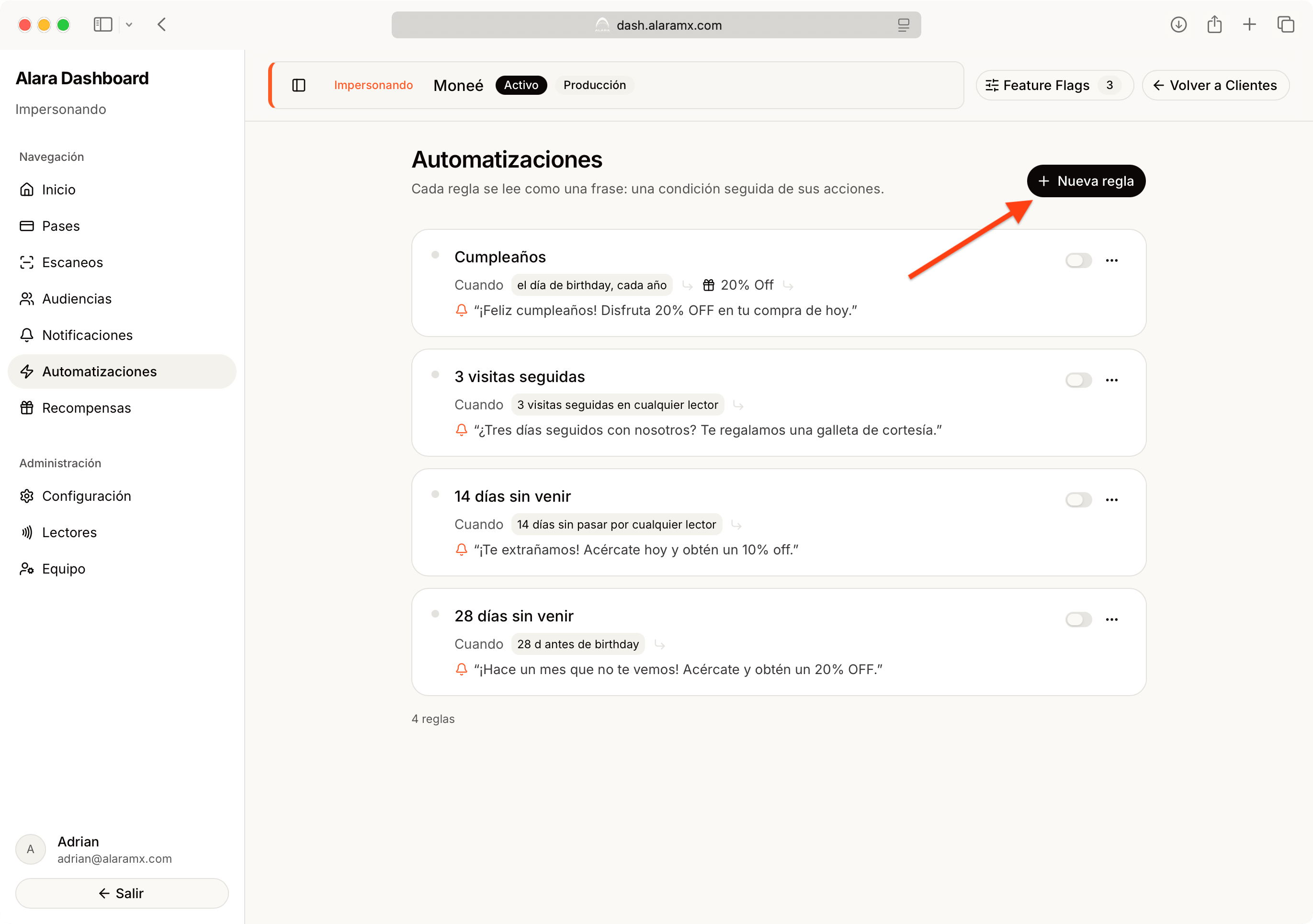
Task: Click Volver a Clientes
Action: pyautogui.click(x=1215, y=85)
